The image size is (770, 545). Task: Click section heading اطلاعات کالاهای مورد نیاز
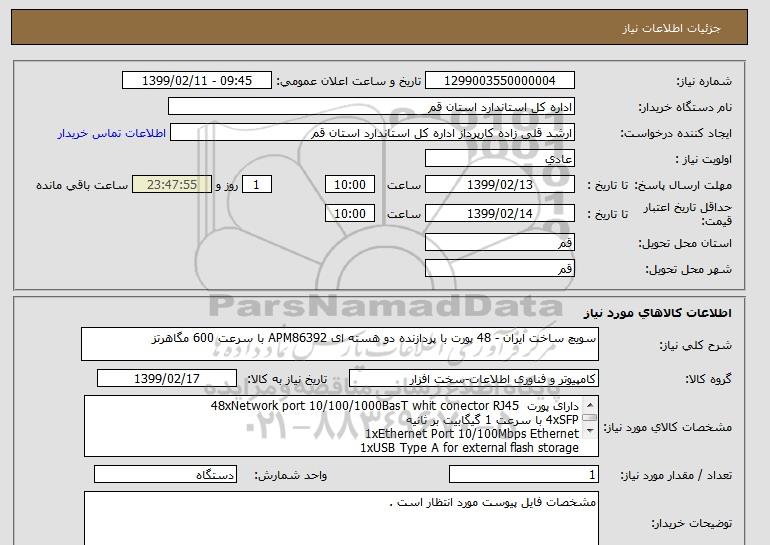(x=657, y=313)
